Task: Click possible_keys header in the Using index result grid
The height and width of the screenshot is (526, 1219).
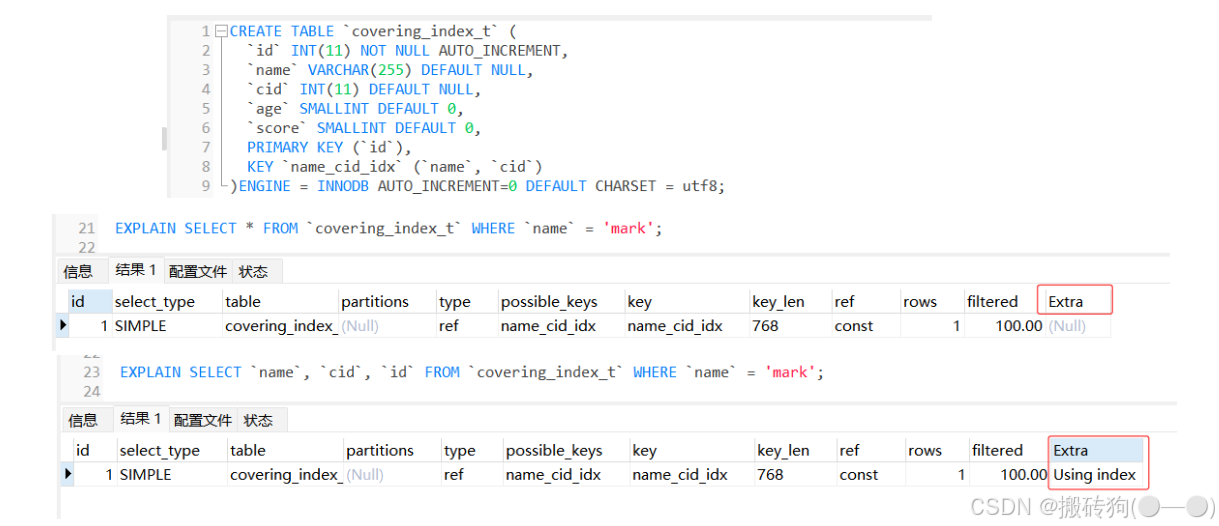Action: point(565,450)
